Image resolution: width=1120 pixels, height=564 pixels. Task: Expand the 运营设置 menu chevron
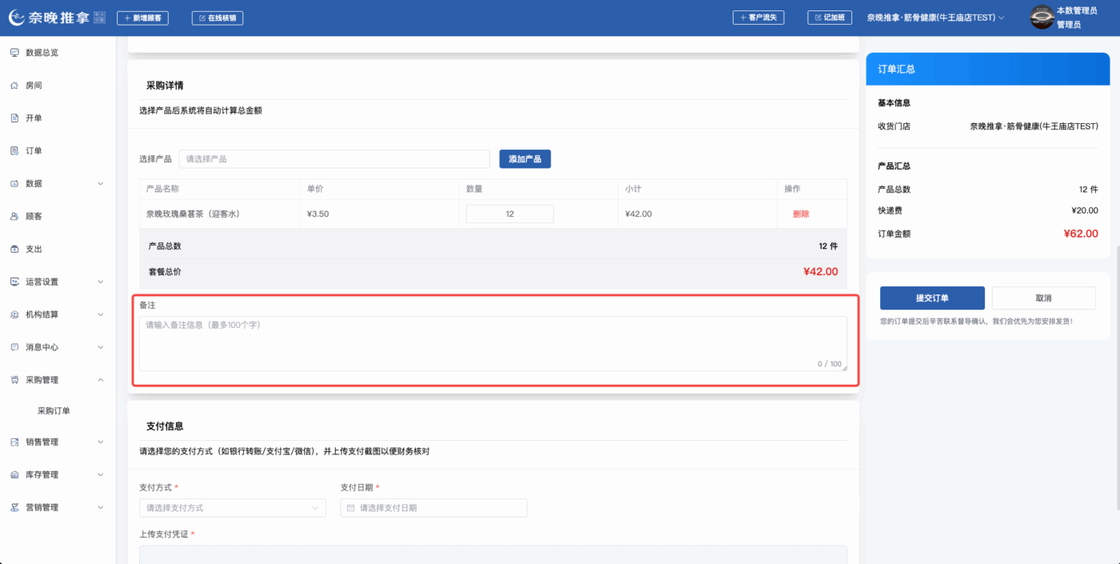[x=101, y=282]
